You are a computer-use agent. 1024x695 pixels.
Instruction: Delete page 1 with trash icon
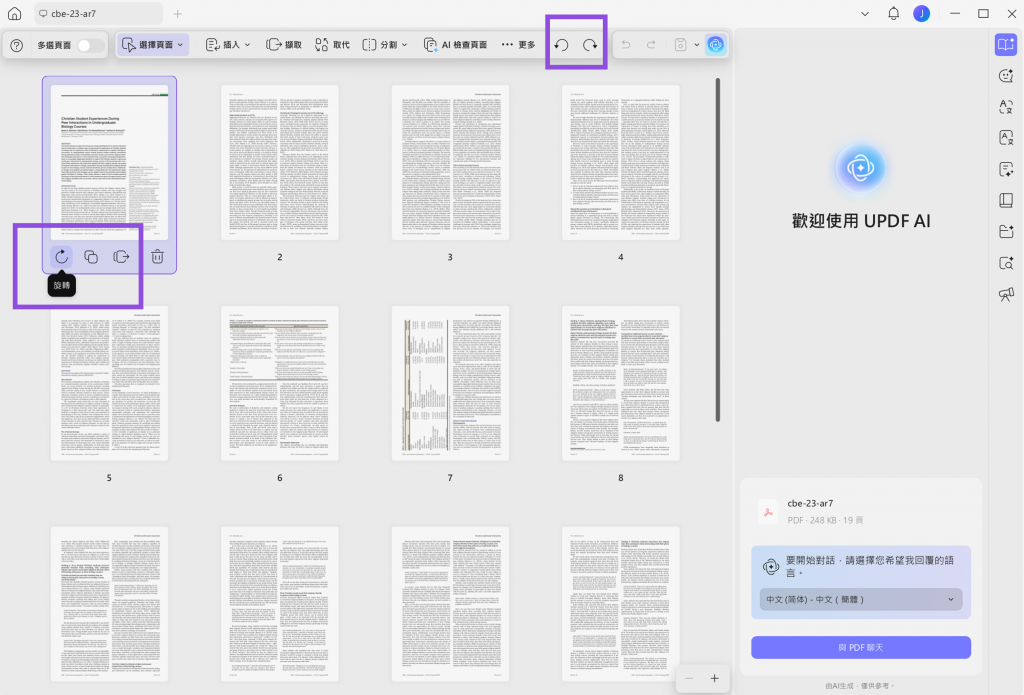157,257
